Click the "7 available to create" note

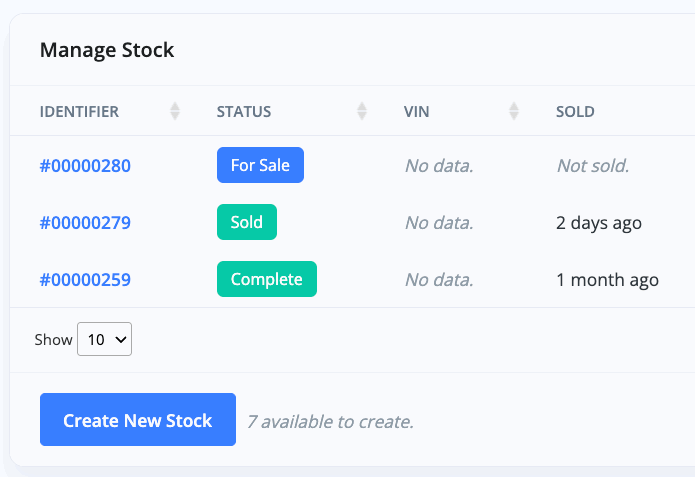tap(330, 421)
